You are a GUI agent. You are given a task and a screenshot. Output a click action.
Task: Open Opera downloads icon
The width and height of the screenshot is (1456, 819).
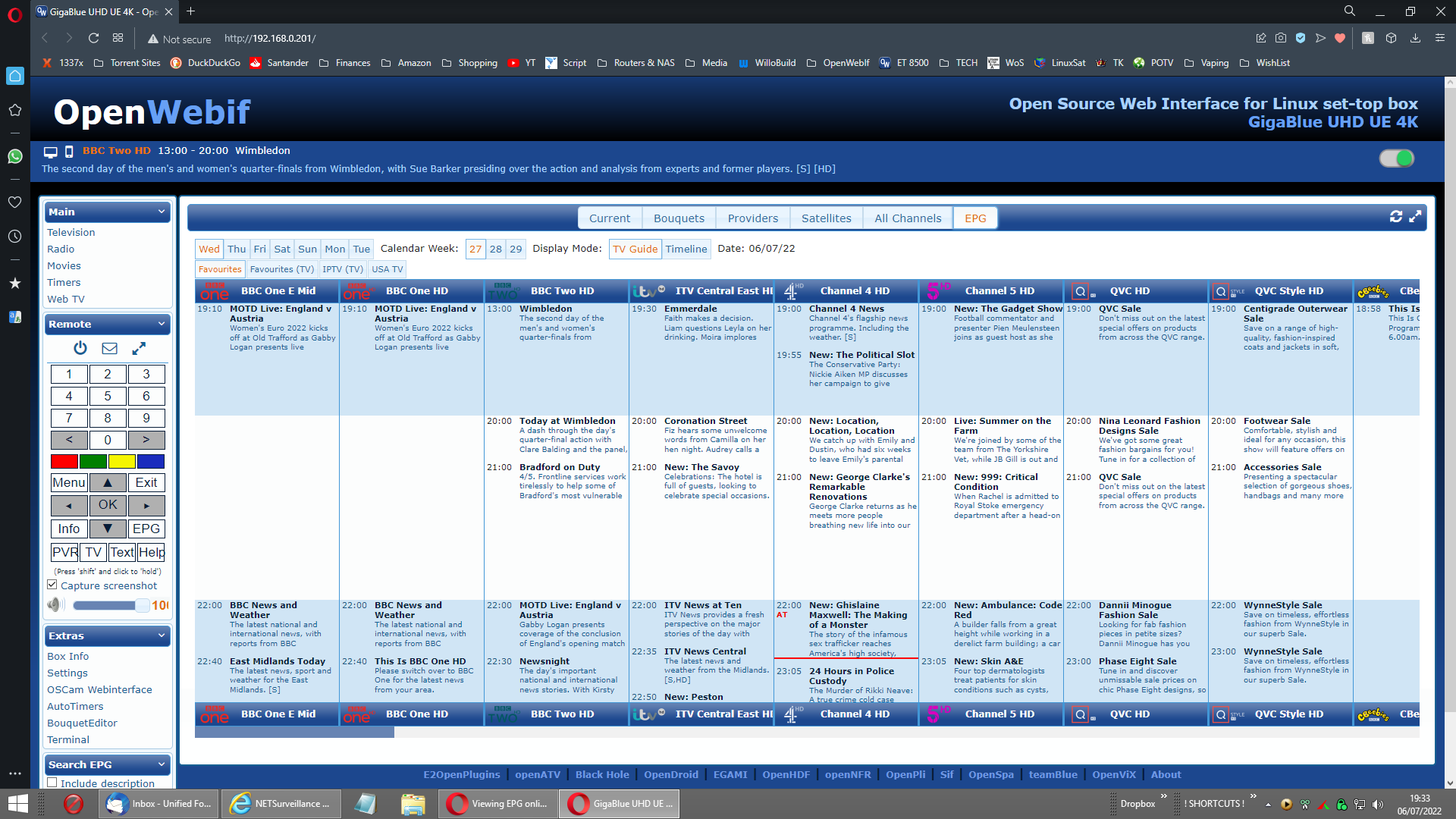tap(1415, 38)
